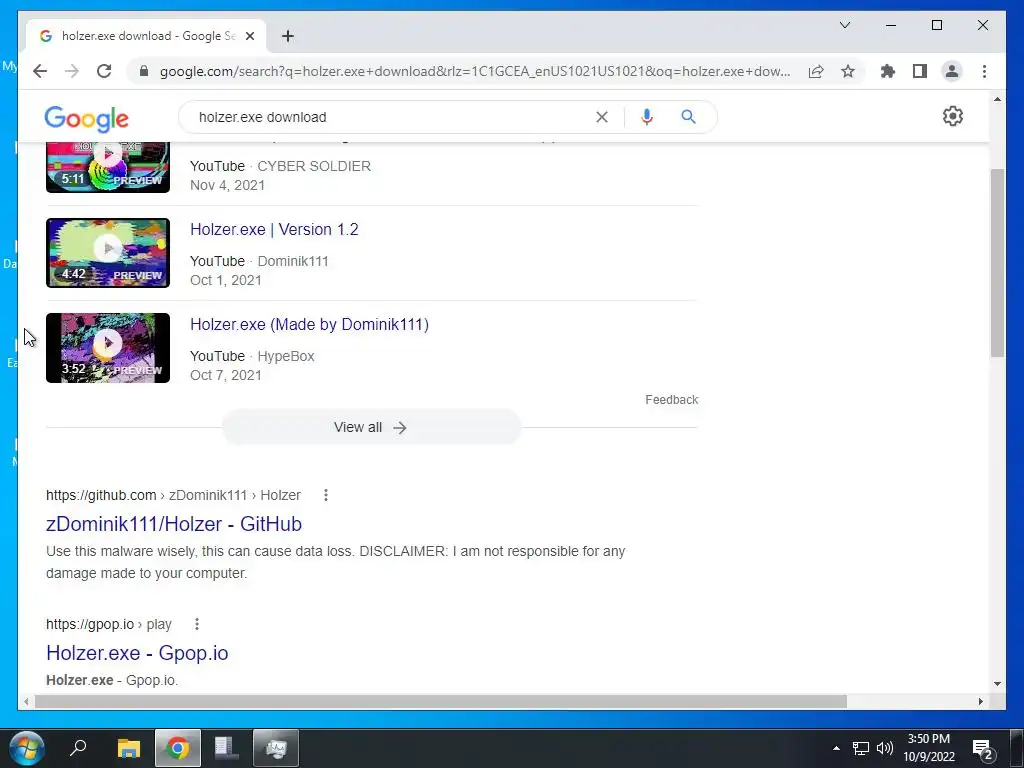Open Holzer.exe (Made by Dominik111) link
Screen dimensions: 1024x768
click(310, 325)
